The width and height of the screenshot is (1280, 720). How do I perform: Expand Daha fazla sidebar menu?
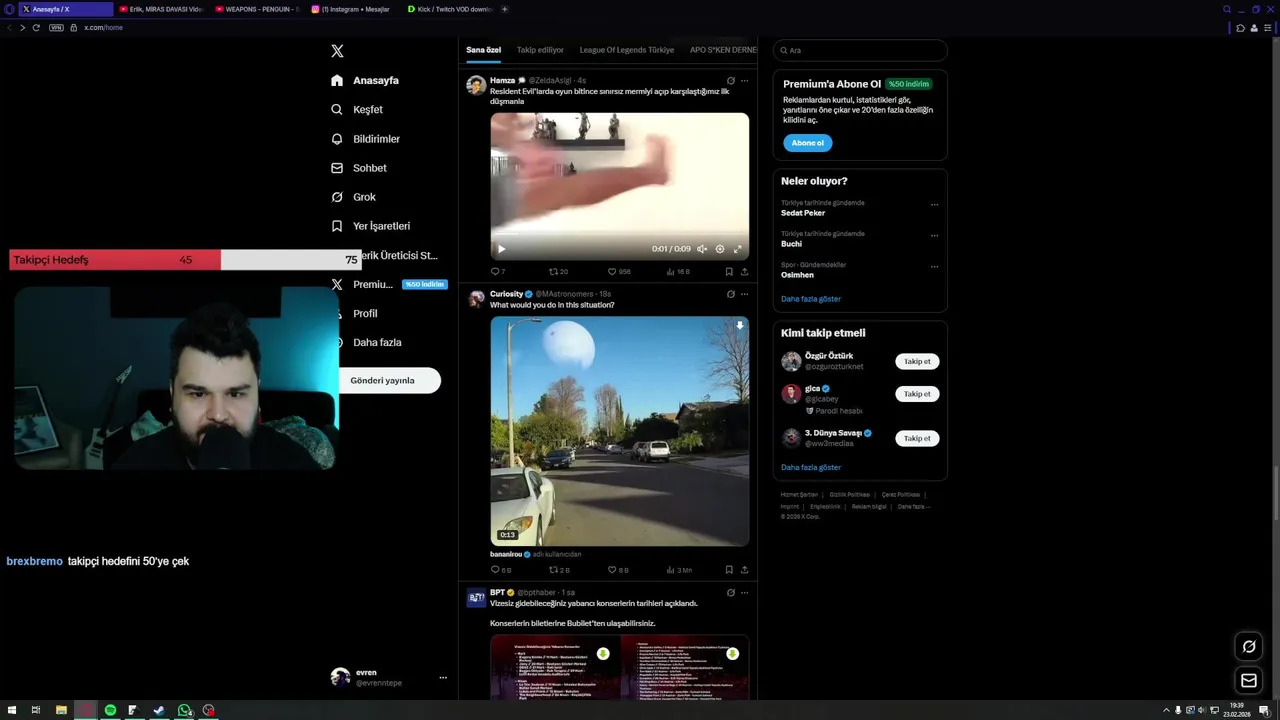click(366, 342)
